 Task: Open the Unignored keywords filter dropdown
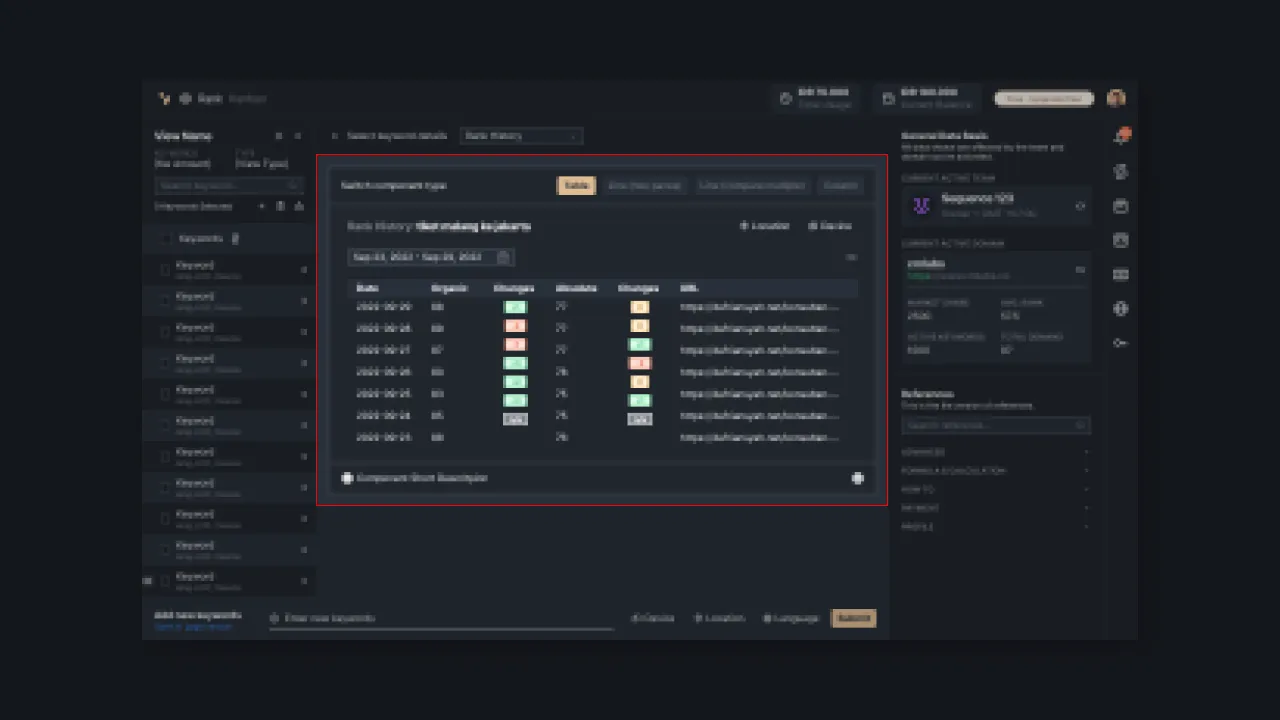point(209,206)
